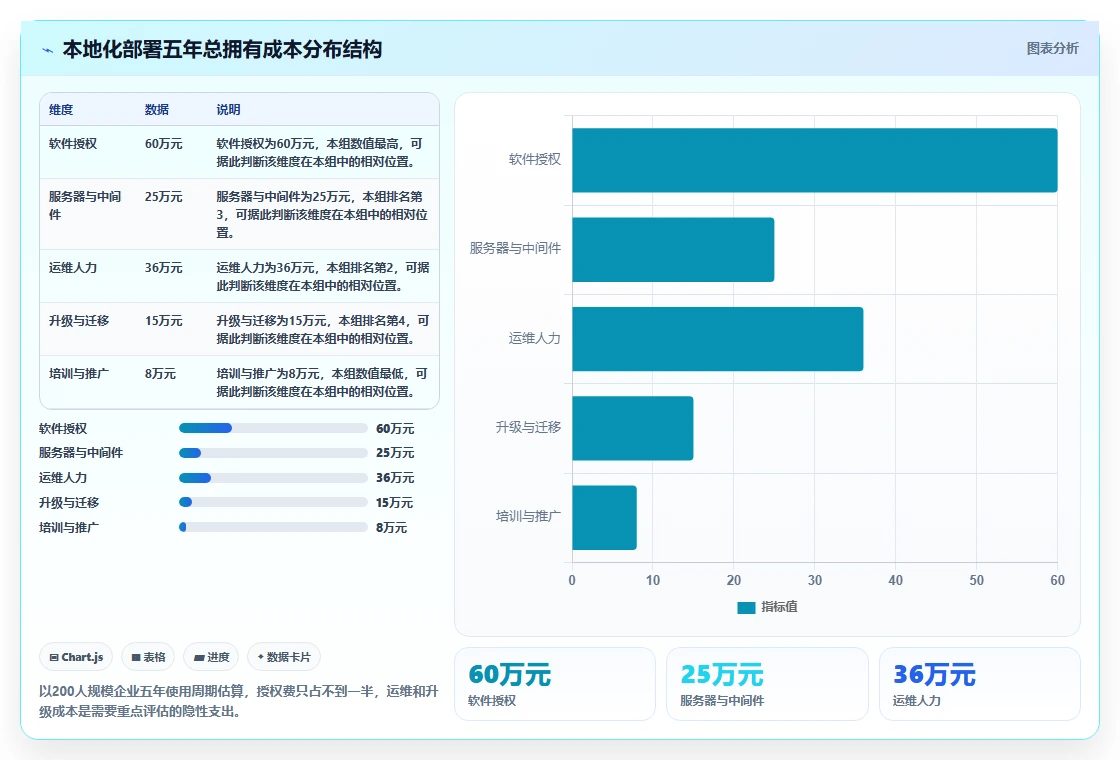Viewport: 1120px width, 760px height.
Task: Click the 维度 column header
Action: 61,109
